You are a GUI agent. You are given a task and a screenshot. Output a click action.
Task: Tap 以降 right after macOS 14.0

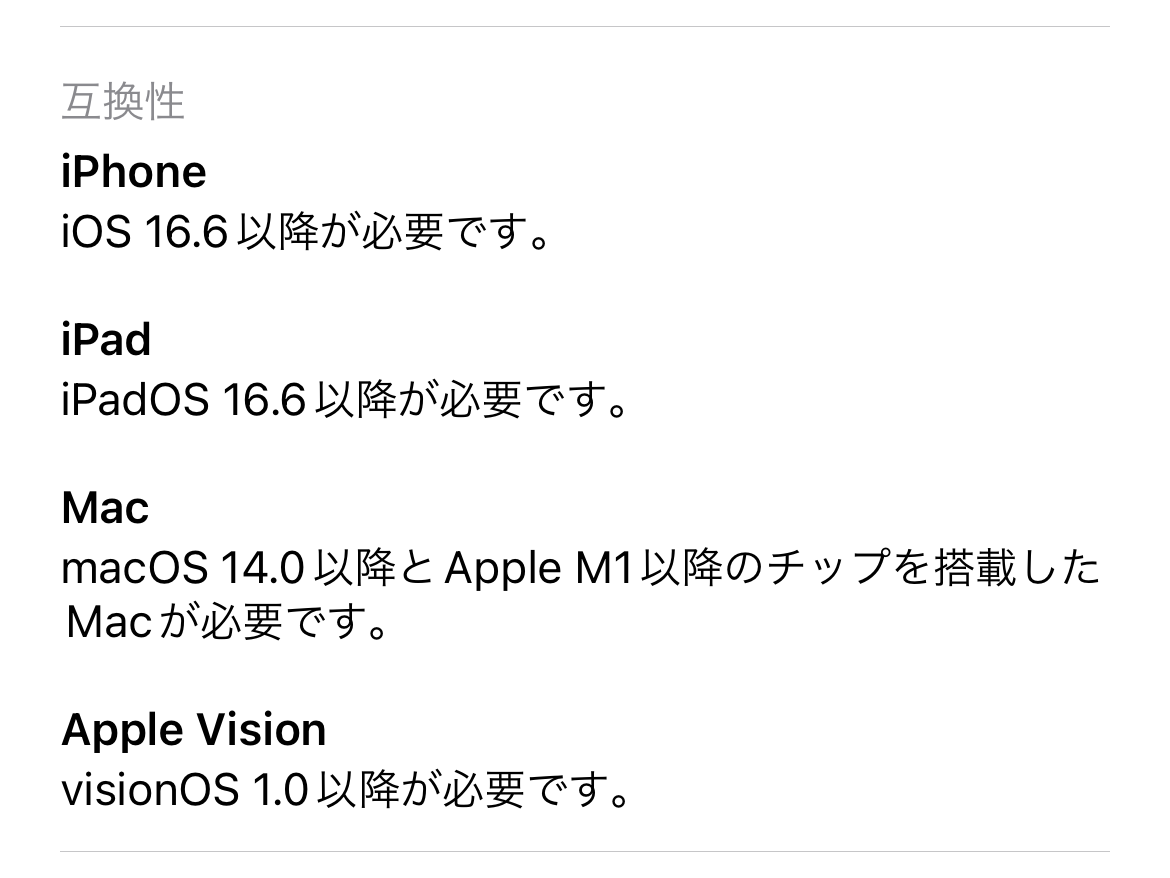pyautogui.click(x=357, y=570)
